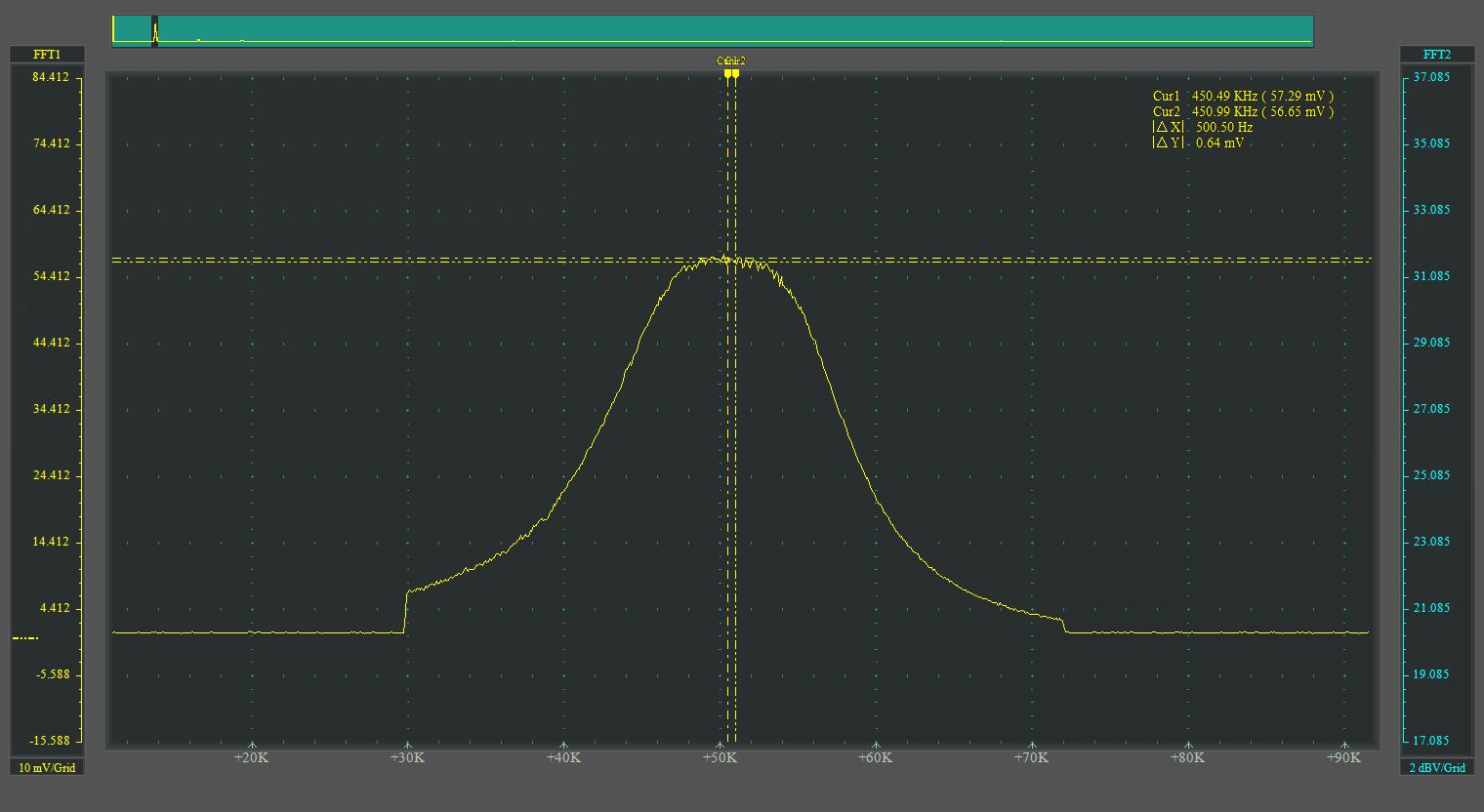The height and width of the screenshot is (812, 1484).
Task: Click the delta X 500.50 Hz readout
Action: click(x=1203, y=127)
